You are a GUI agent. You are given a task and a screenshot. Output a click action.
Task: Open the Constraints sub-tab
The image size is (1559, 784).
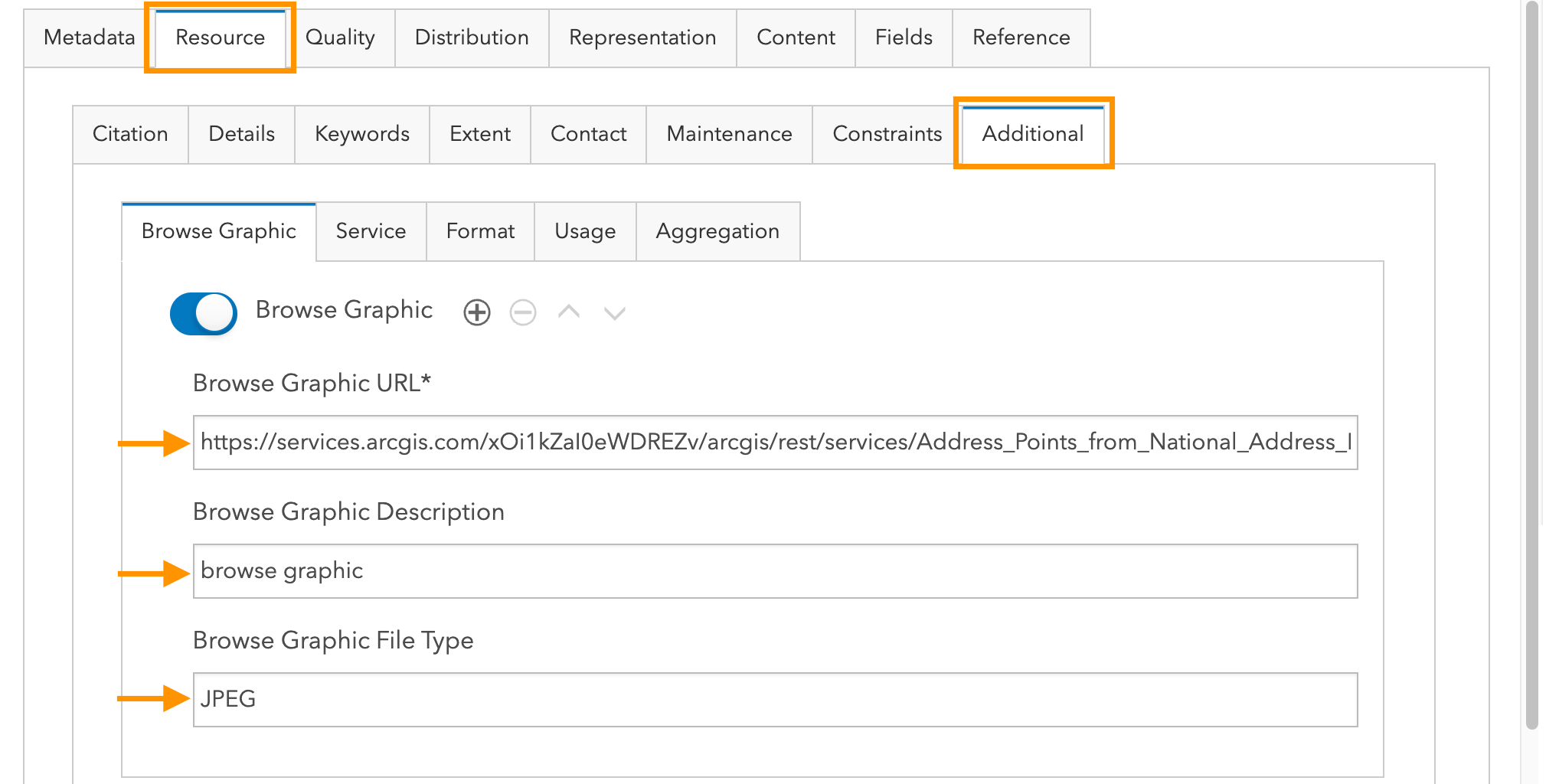coord(887,134)
